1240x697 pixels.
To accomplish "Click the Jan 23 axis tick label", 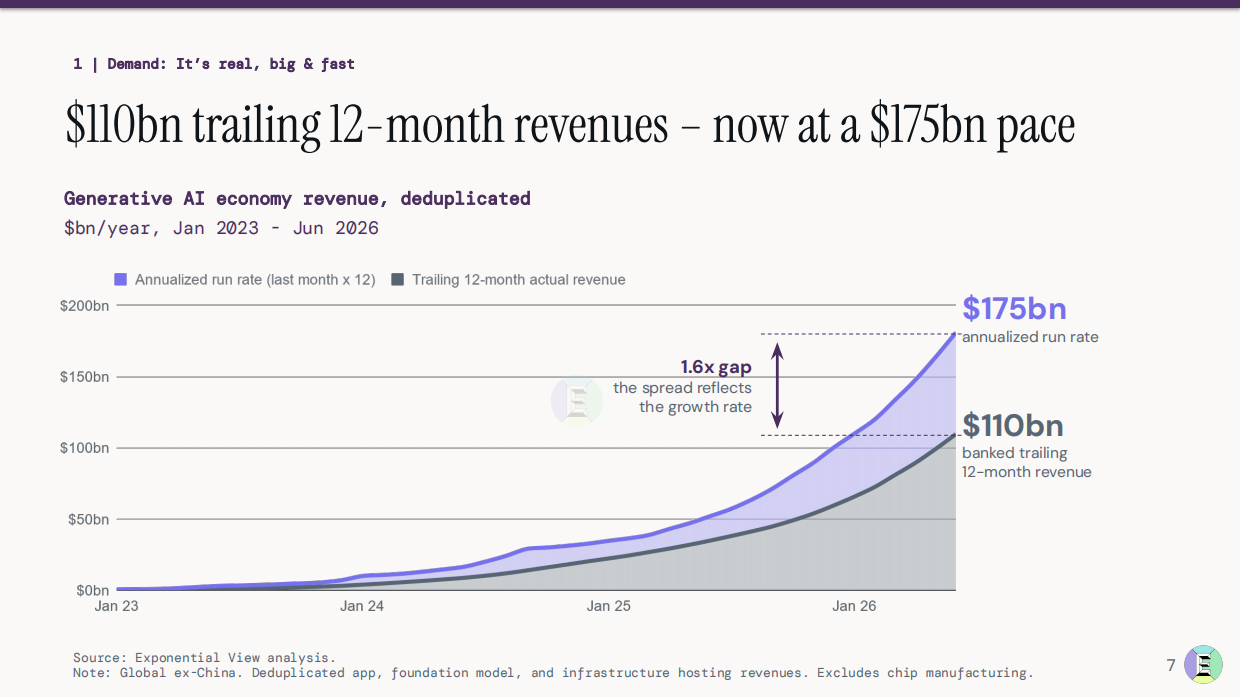I will click(x=116, y=606).
